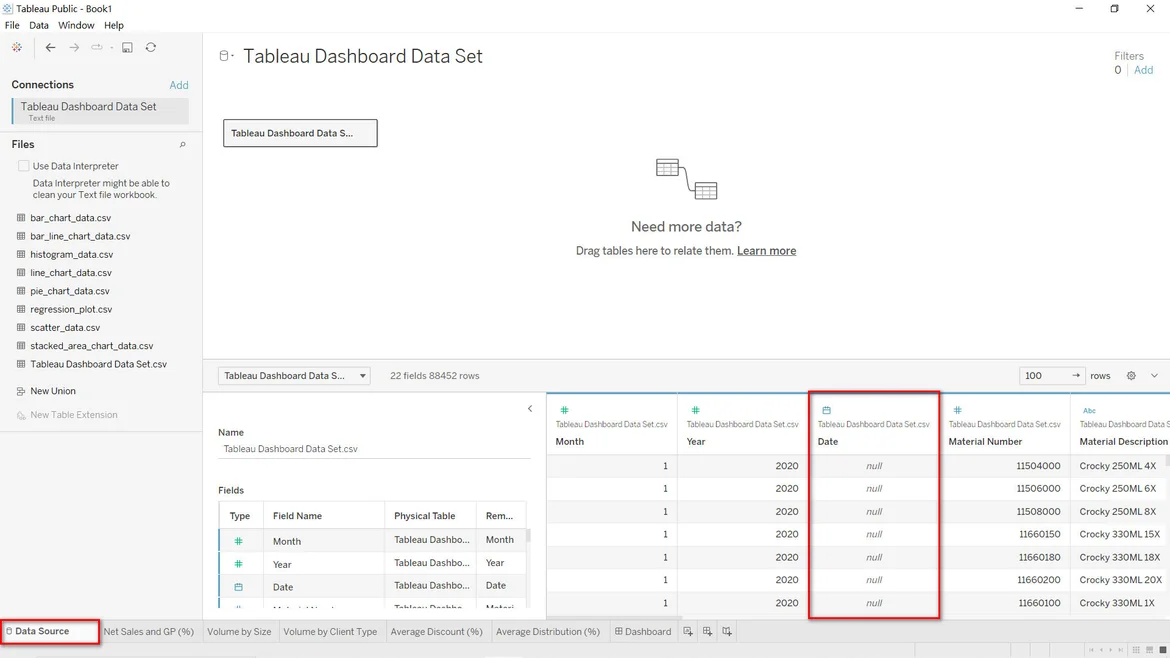Enable the Use Data Interpreter checkbox

(x=23, y=166)
